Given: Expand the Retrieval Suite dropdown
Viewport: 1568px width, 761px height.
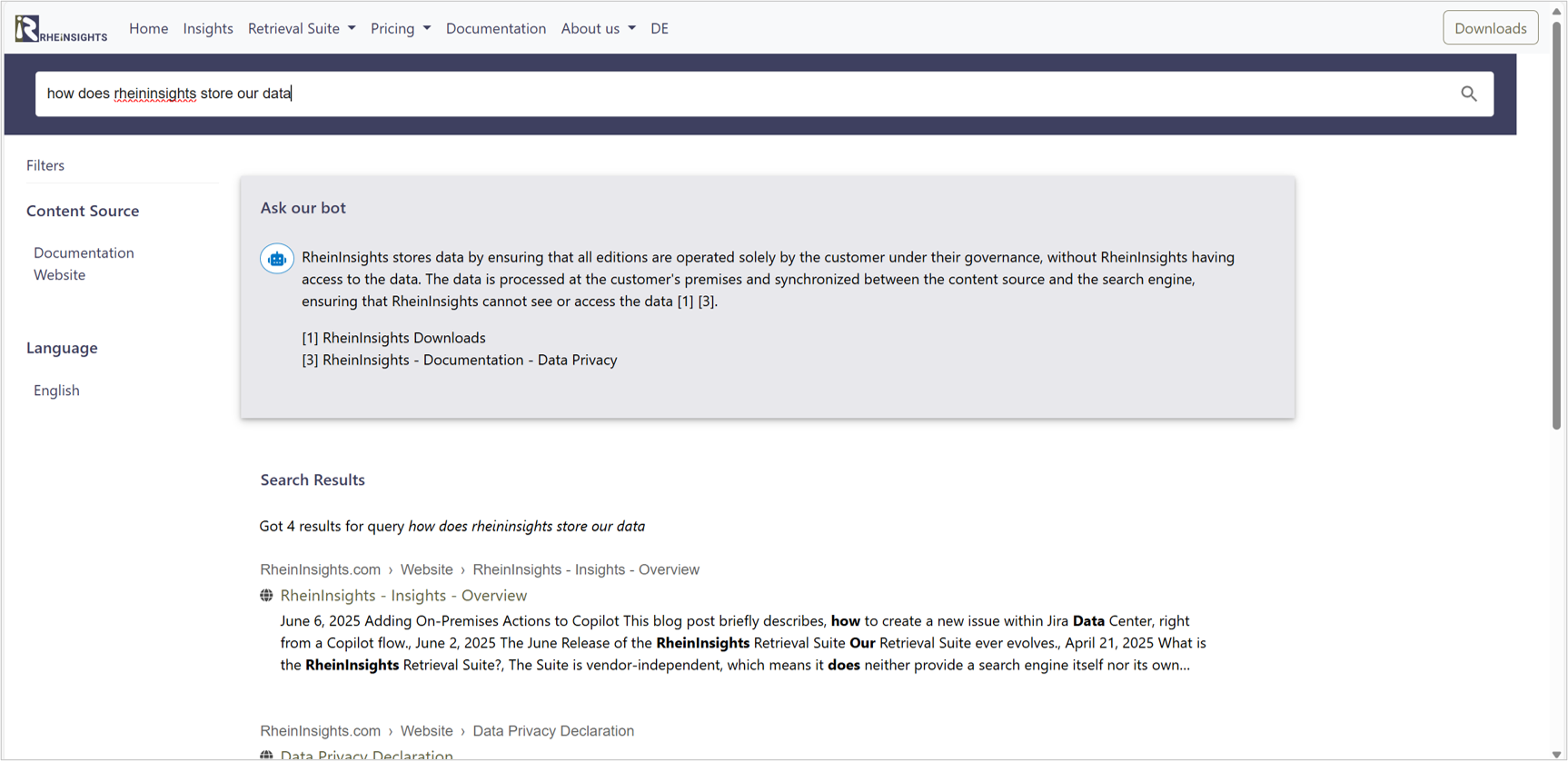Looking at the screenshot, I should [x=302, y=29].
